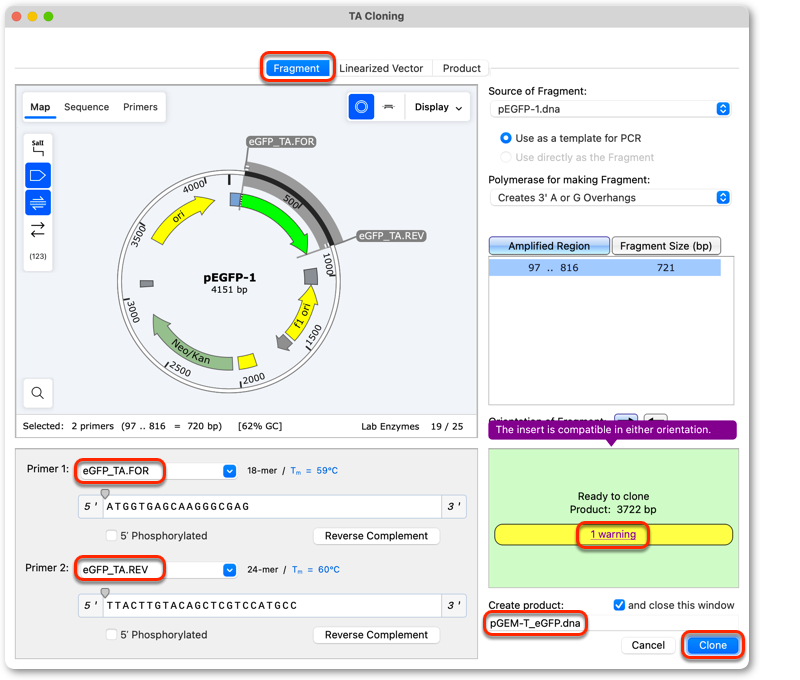Open the 1 warning link
The height and width of the screenshot is (680, 800).
click(613, 534)
